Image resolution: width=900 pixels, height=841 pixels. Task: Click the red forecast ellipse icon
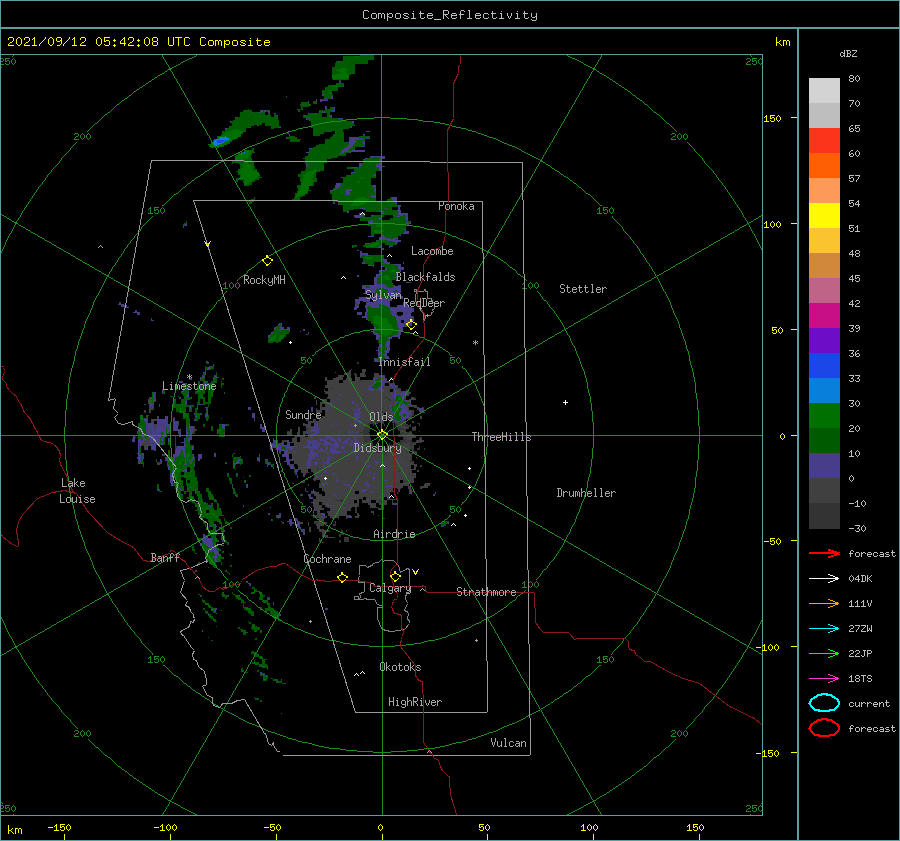point(824,728)
